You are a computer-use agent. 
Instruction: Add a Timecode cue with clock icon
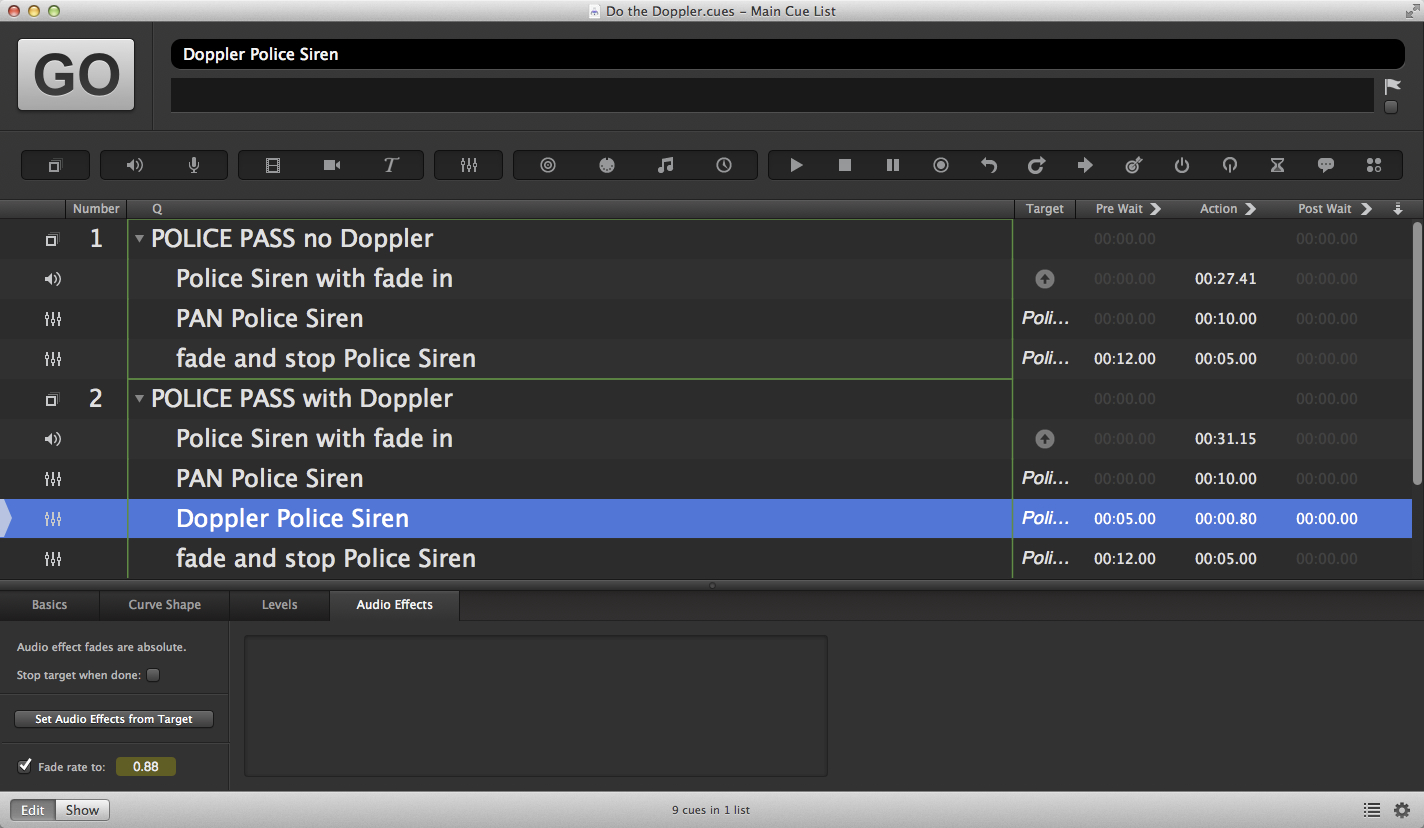click(724, 165)
